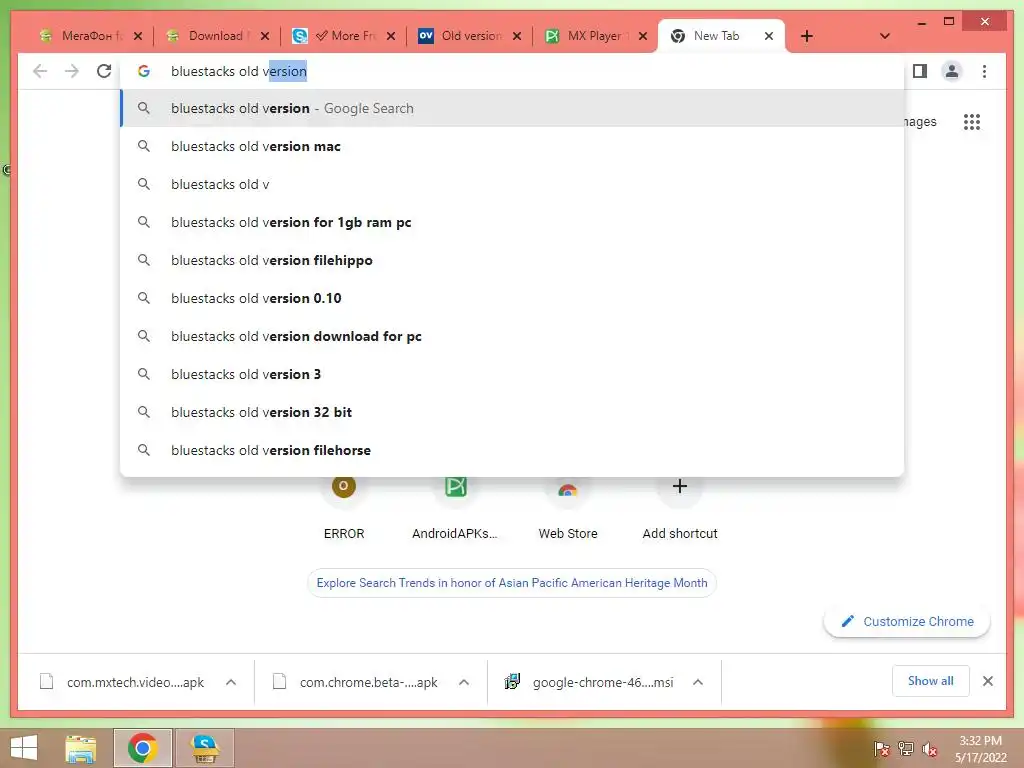
Task: Click the Customize Chrome button
Action: click(906, 621)
